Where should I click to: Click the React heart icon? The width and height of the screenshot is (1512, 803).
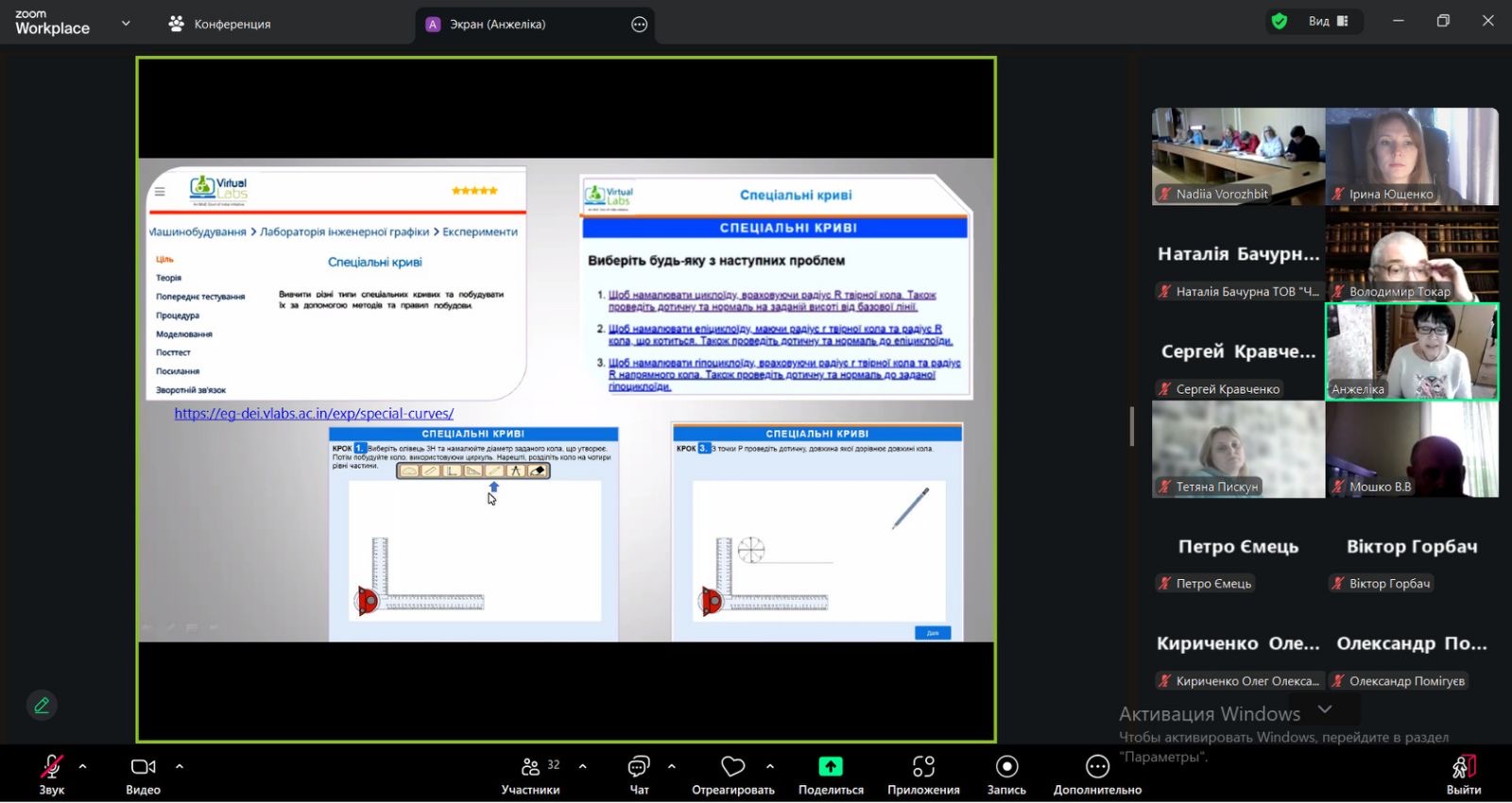point(732,766)
